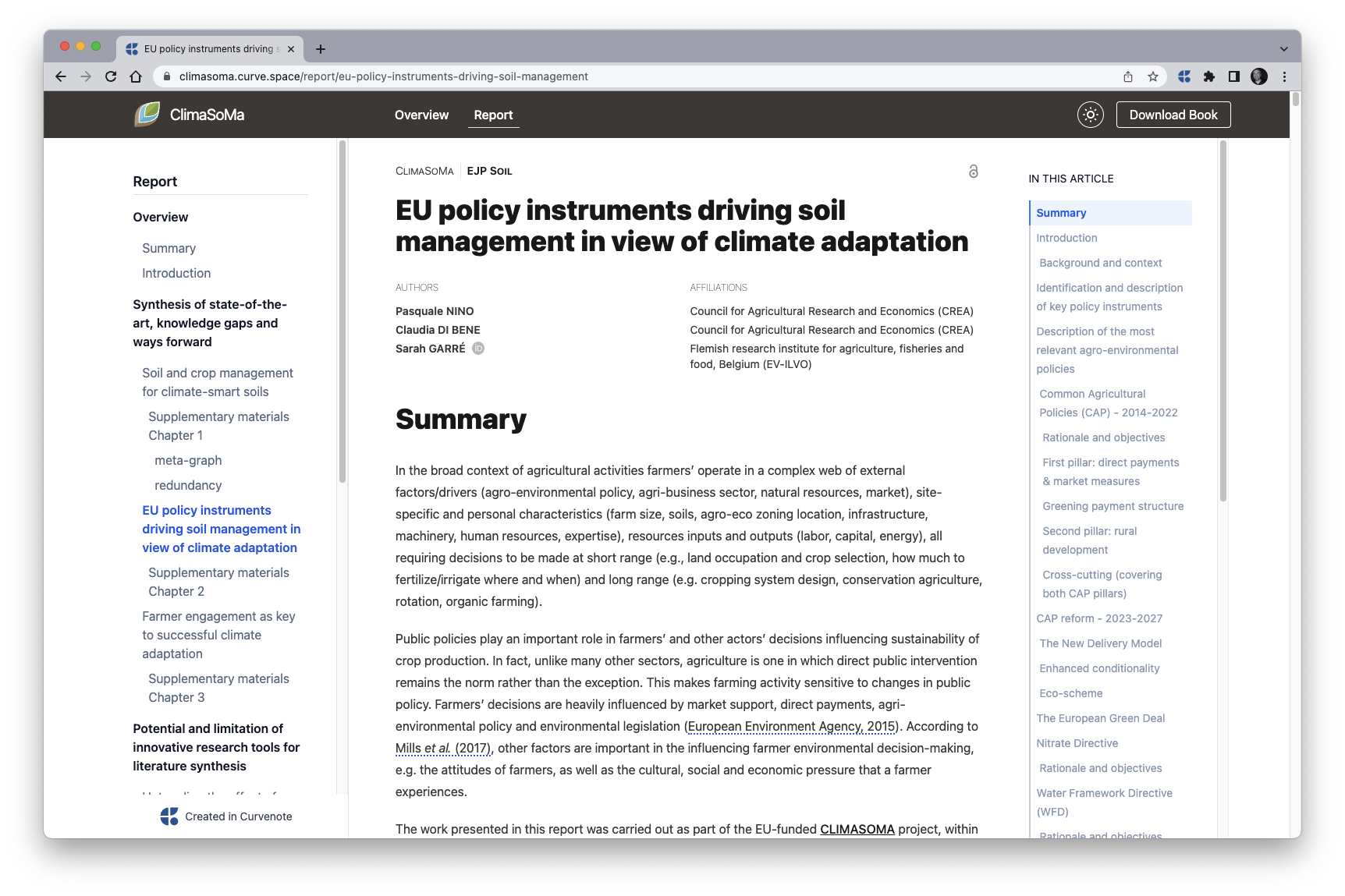This screenshot has width=1345, height=896.
Task: Switch to the Overview tab
Action: coord(421,115)
